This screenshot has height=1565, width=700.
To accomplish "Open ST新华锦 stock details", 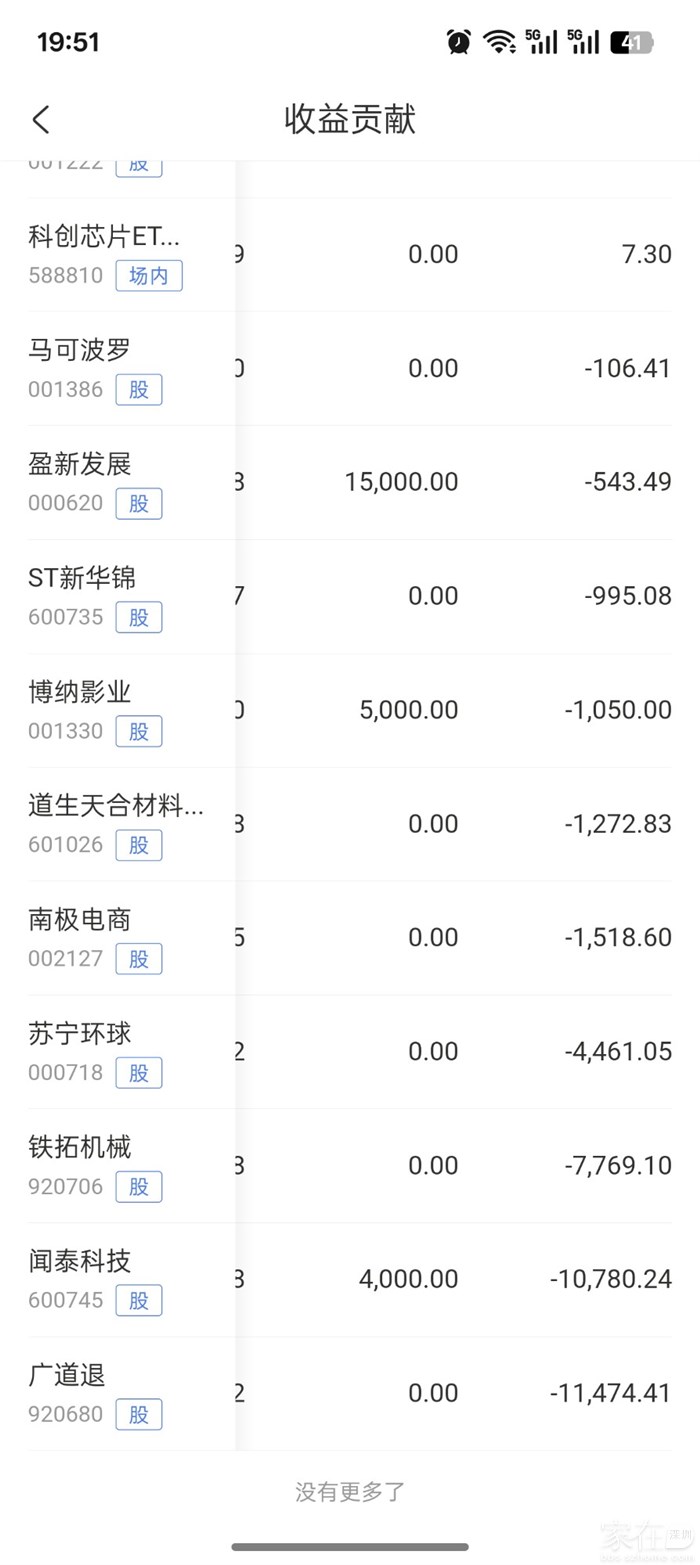I will (82, 578).
